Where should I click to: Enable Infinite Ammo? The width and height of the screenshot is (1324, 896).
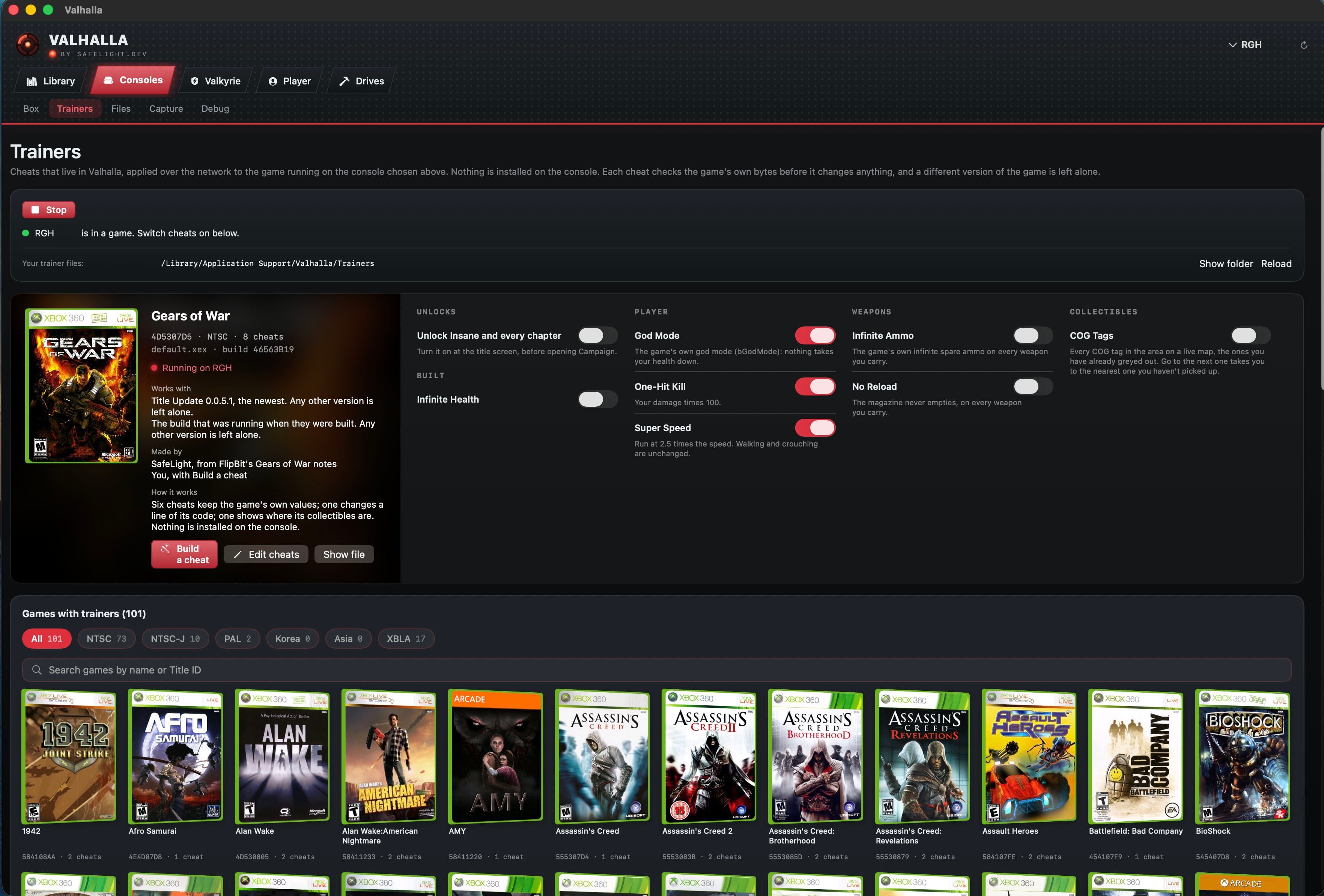click(1033, 335)
